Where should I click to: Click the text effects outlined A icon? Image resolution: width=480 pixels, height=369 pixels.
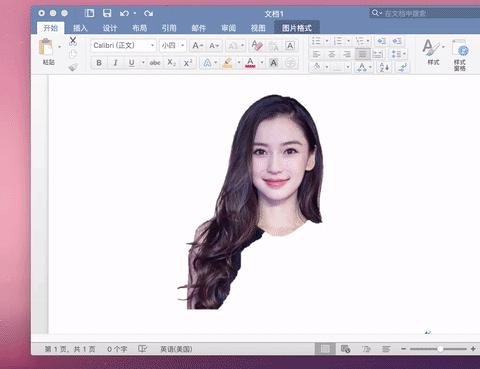pos(207,63)
